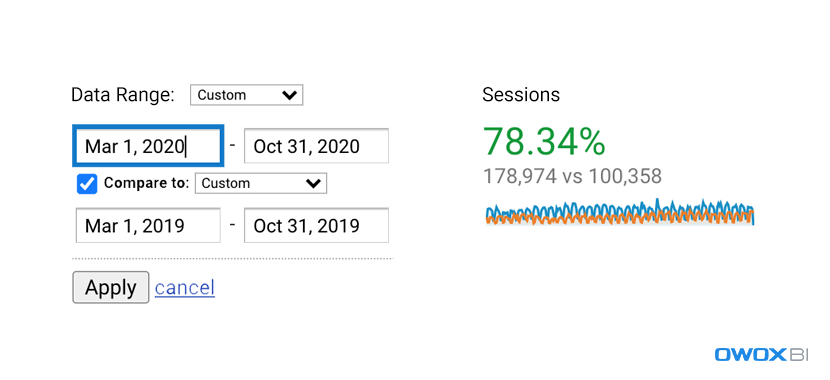Click the Sessions sparkline chart
This screenshot has height=380, width=830.
[620, 213]
